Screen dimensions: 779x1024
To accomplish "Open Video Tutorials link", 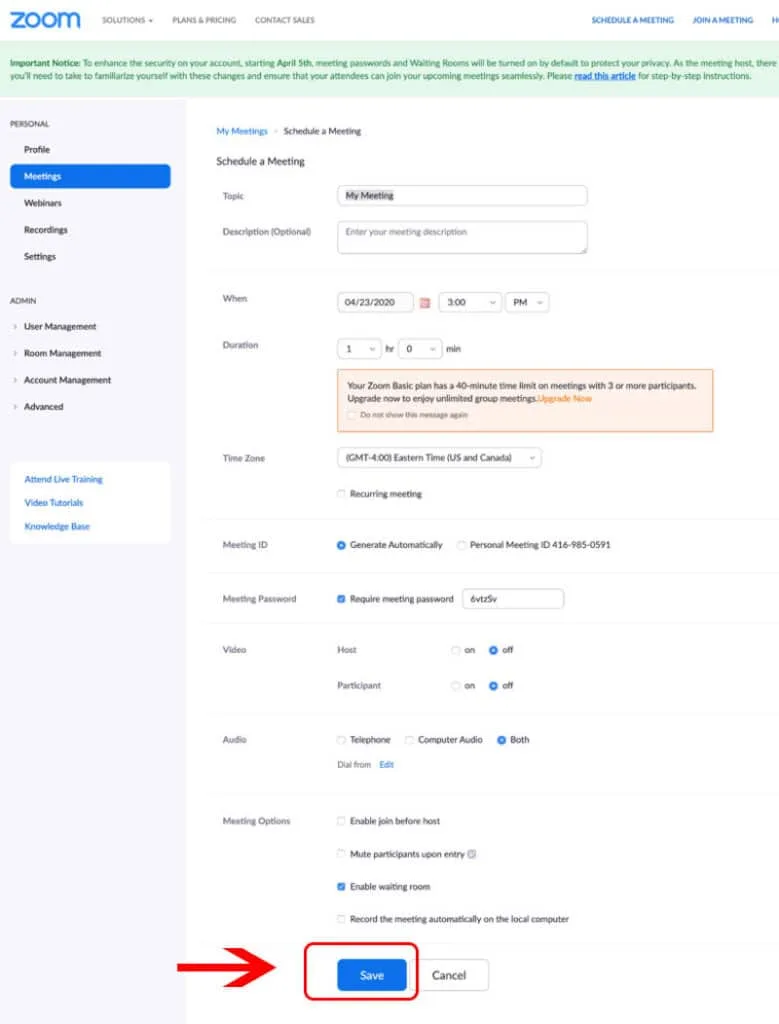I will [54, 503].
